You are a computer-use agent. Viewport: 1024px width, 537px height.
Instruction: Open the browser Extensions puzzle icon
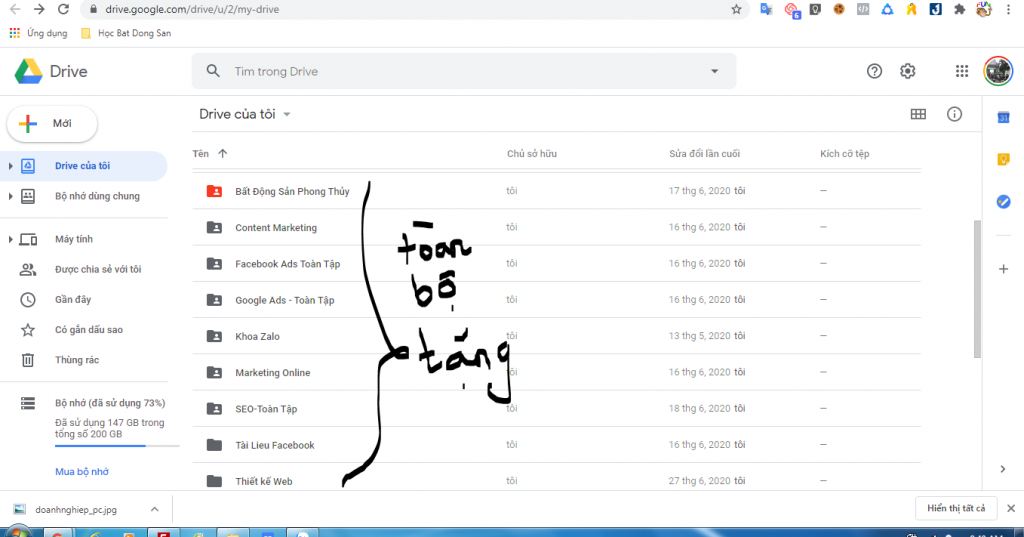tap(959, 9)
